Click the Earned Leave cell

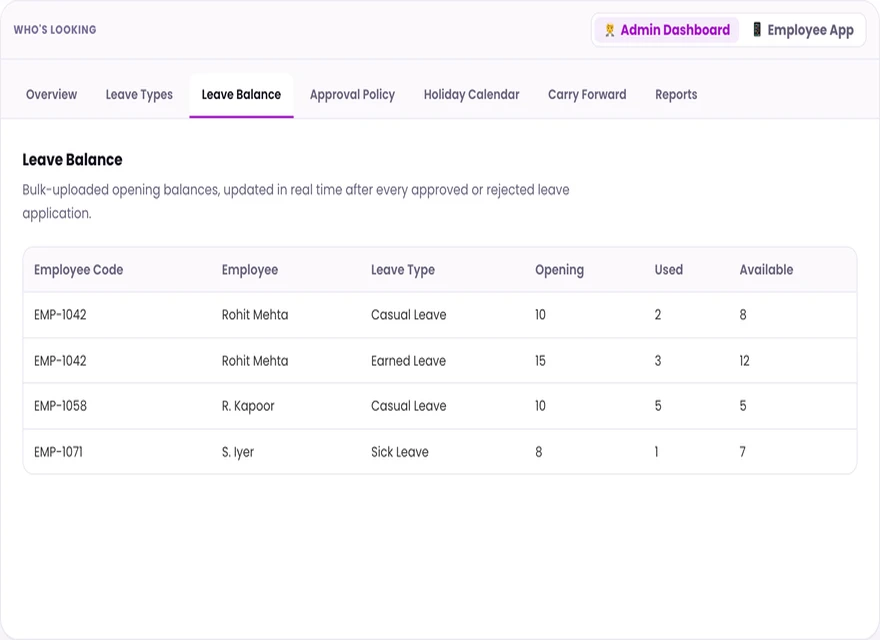[409, 360]
